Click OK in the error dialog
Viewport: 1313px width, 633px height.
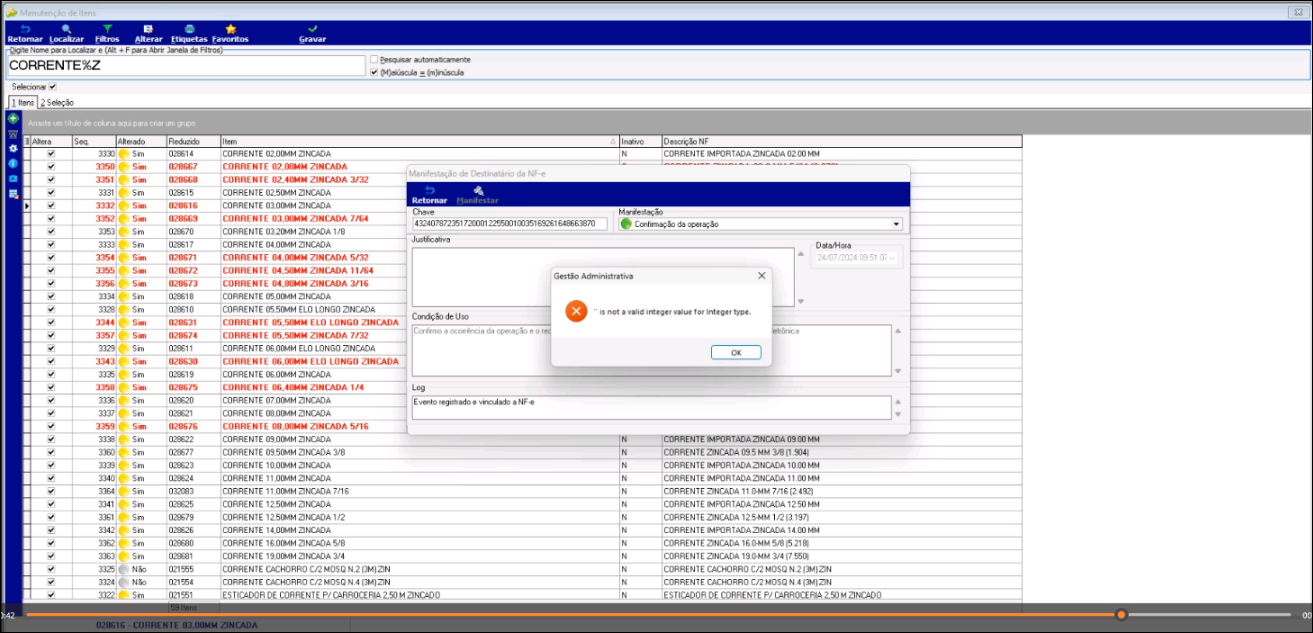(x=736, y=353)
